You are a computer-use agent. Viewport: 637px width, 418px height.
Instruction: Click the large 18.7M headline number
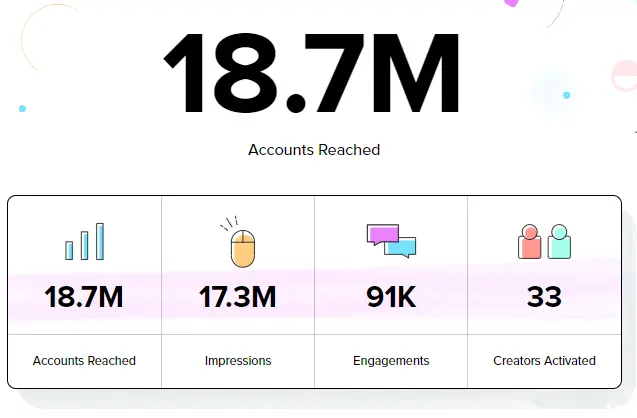(x=313, y=77)
